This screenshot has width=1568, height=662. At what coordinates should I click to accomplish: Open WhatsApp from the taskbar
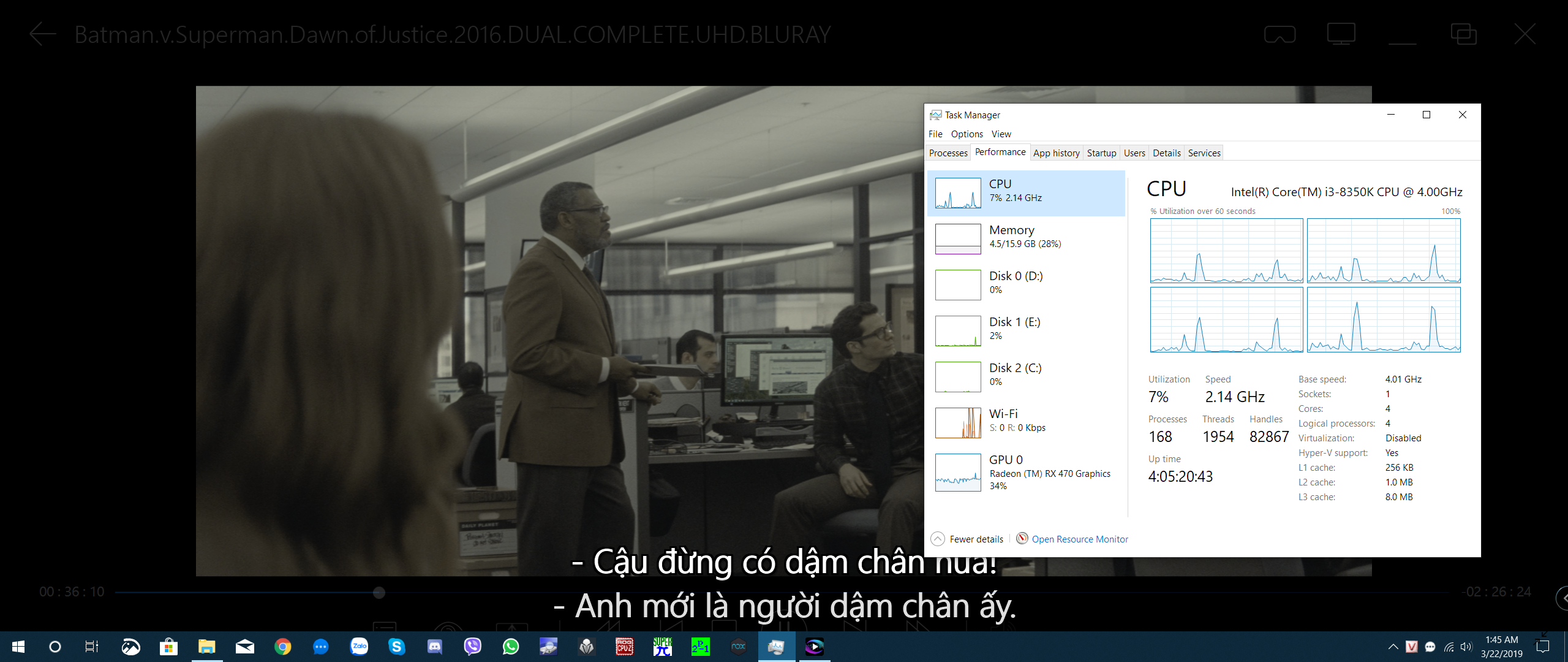coord(511,647)
